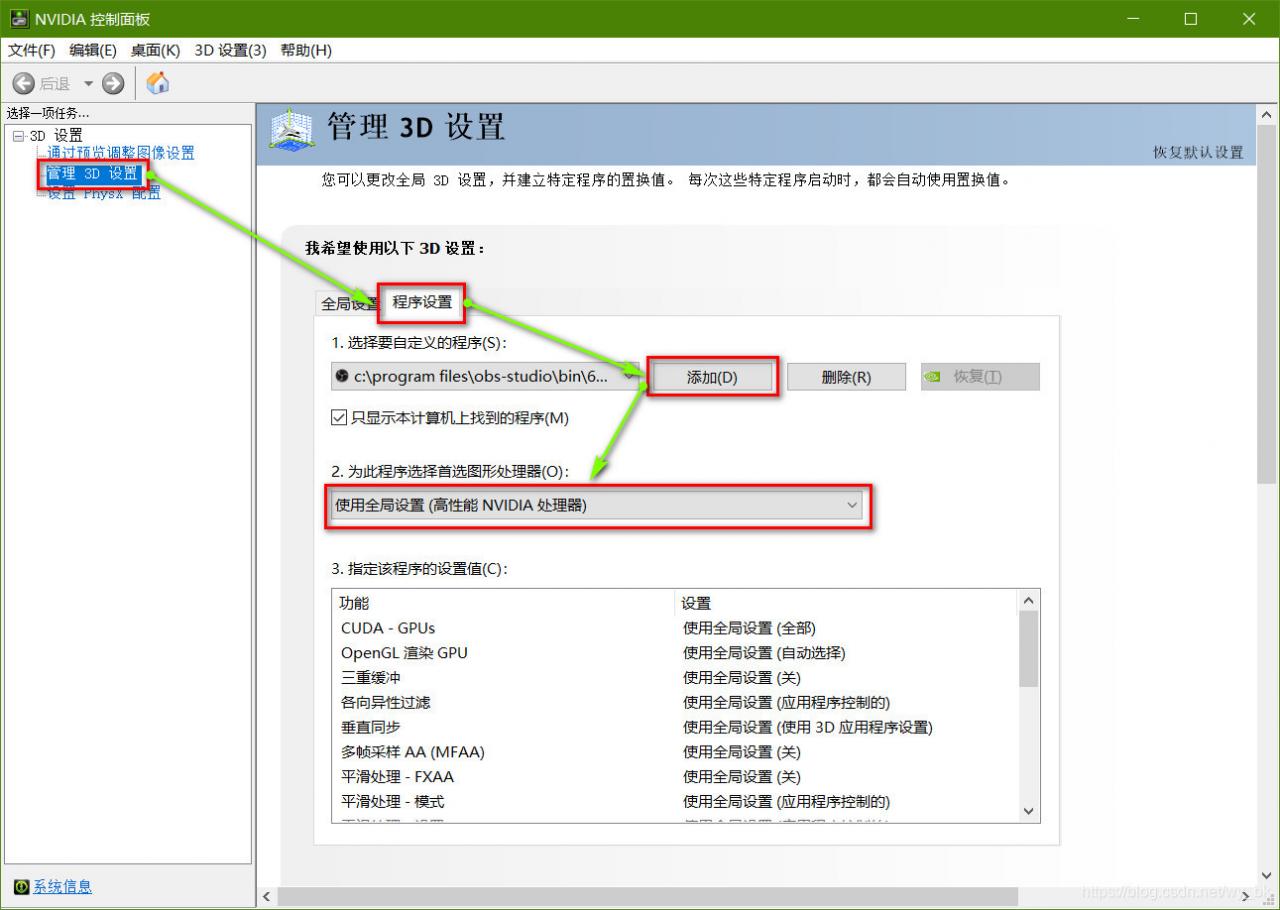
Task: Click the 管理 3D 设置 header icon
Action: [x=291, y=131]
